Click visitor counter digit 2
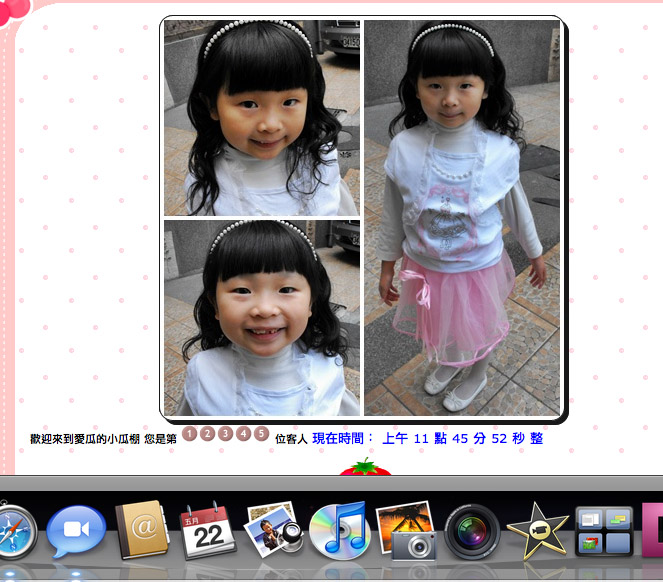Image resolution: width=663 pixels, height=582 pixels. coord(207,434)
